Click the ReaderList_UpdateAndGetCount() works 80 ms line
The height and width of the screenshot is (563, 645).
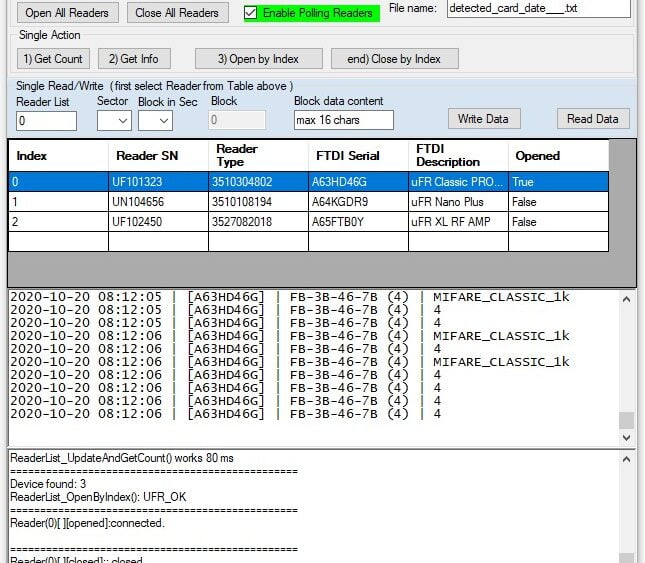point(122,458)
